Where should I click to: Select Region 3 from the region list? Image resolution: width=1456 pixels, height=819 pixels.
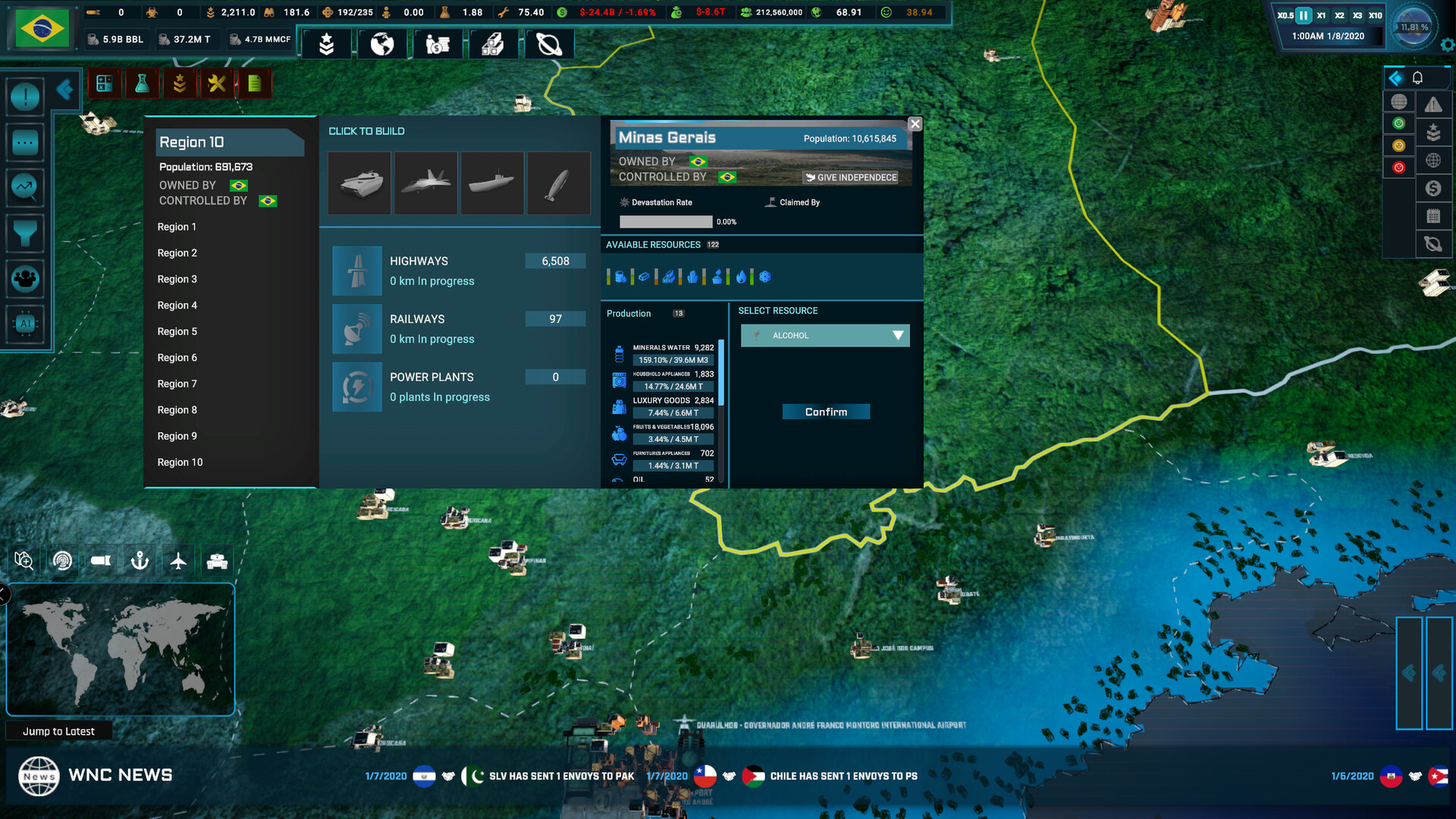[x=177, y=279]
